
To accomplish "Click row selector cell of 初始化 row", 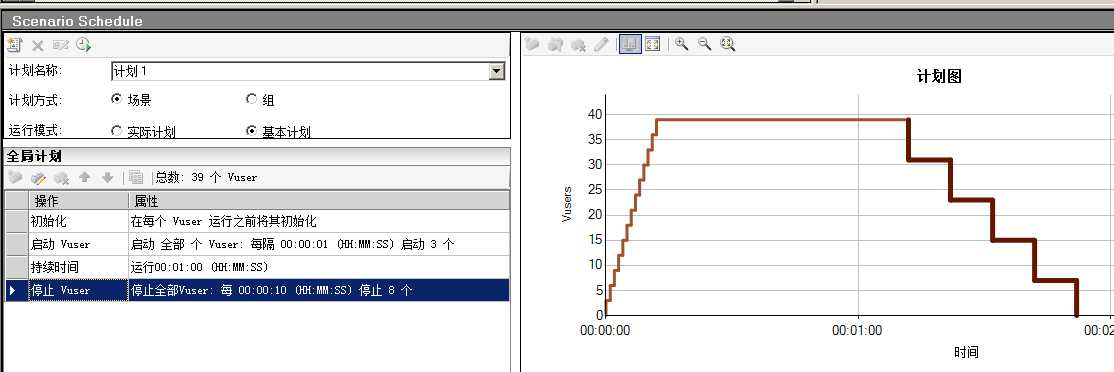I will pos(16,221).
